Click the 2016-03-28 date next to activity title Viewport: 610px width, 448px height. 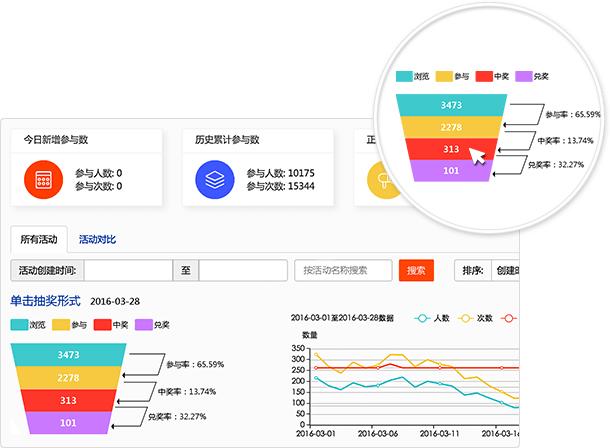tap(115, 301)
